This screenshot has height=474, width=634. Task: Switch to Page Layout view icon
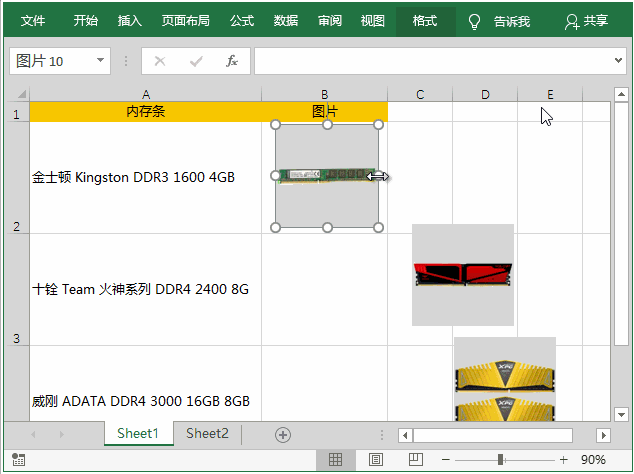click(x=376, y=460)
